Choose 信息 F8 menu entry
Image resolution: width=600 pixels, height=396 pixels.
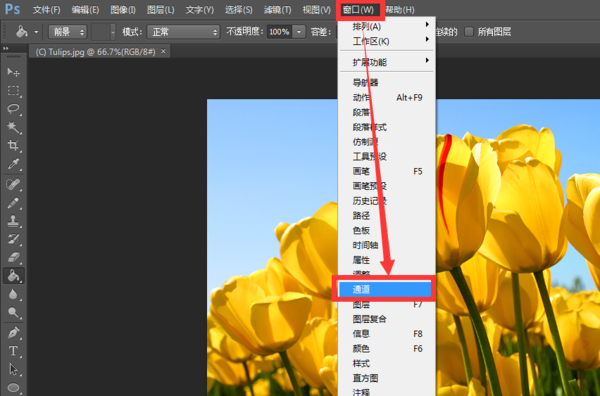(x=386, y=334)
